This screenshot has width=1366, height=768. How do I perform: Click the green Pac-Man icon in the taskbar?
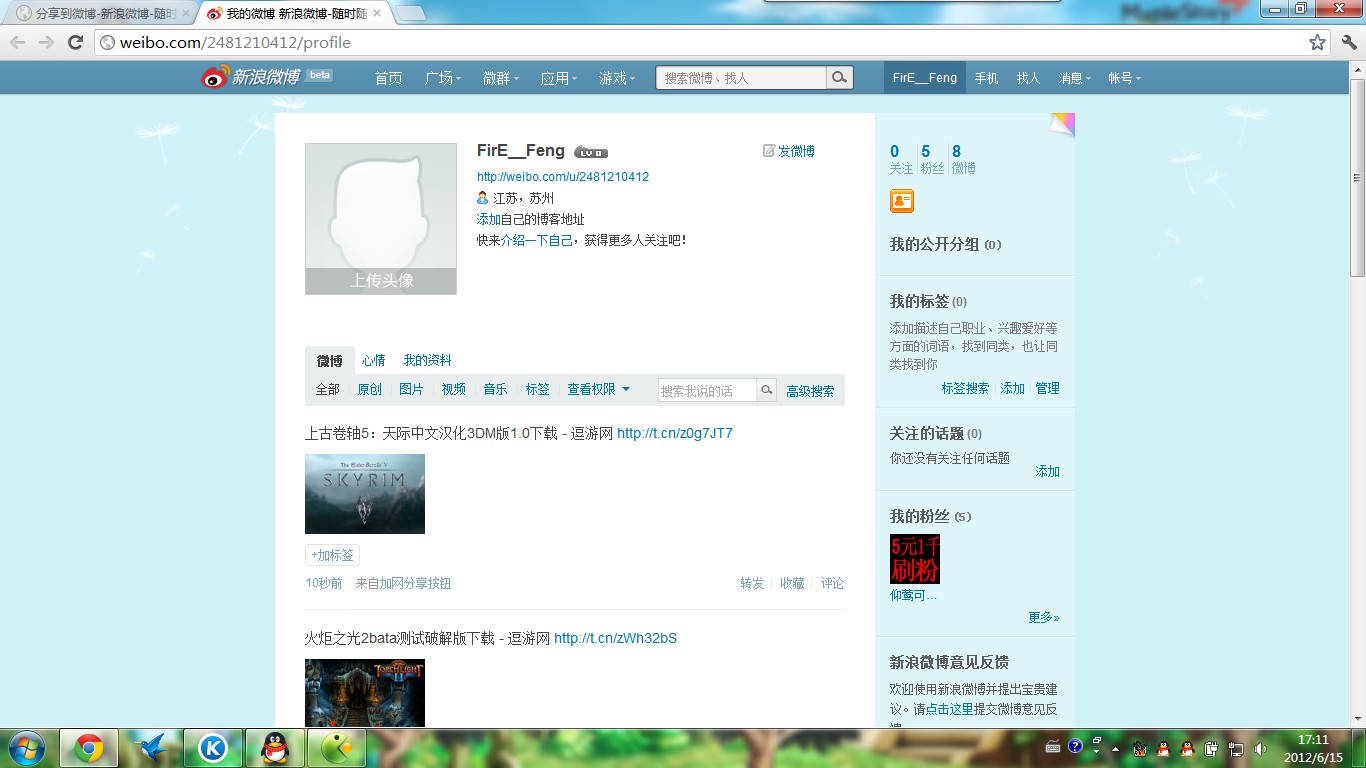click(x=337, y=748)
